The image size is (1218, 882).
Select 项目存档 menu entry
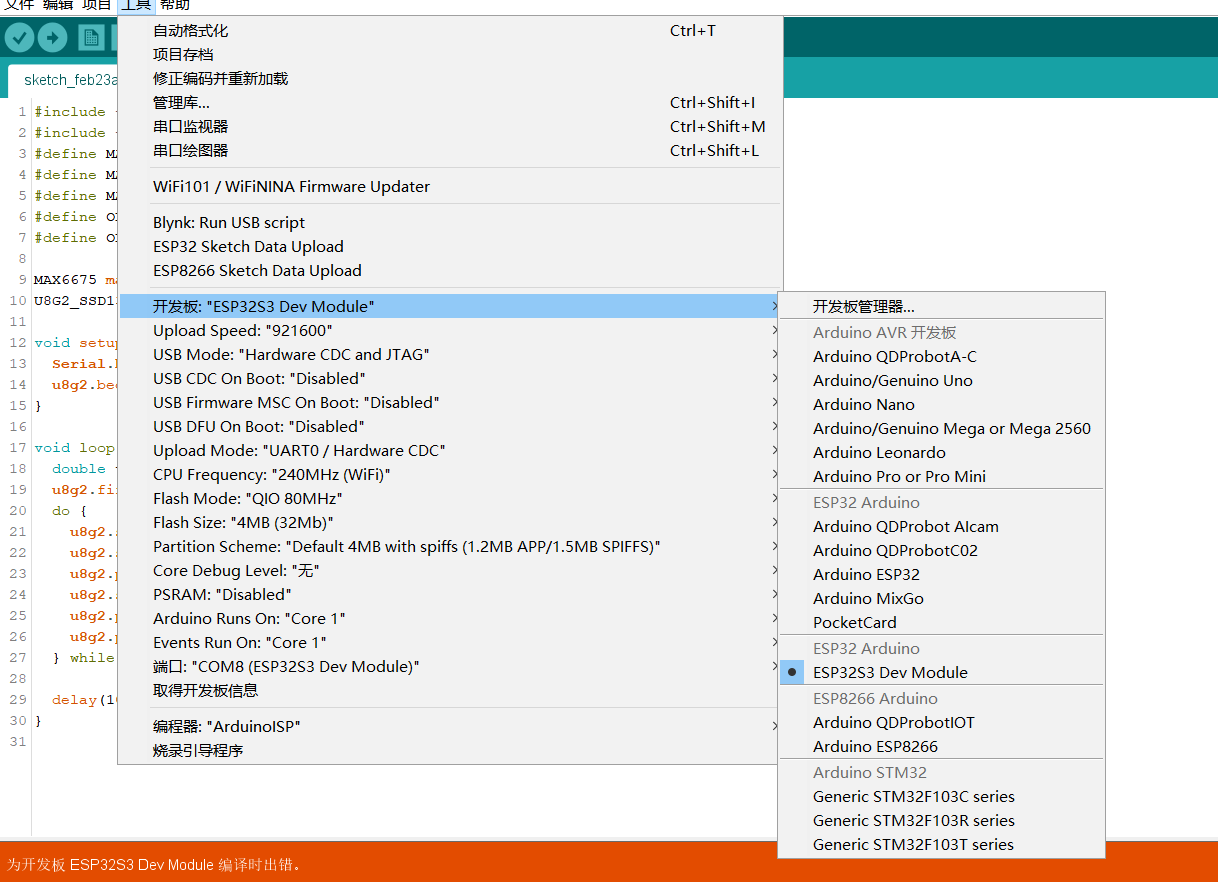click(x=450, y=55)
